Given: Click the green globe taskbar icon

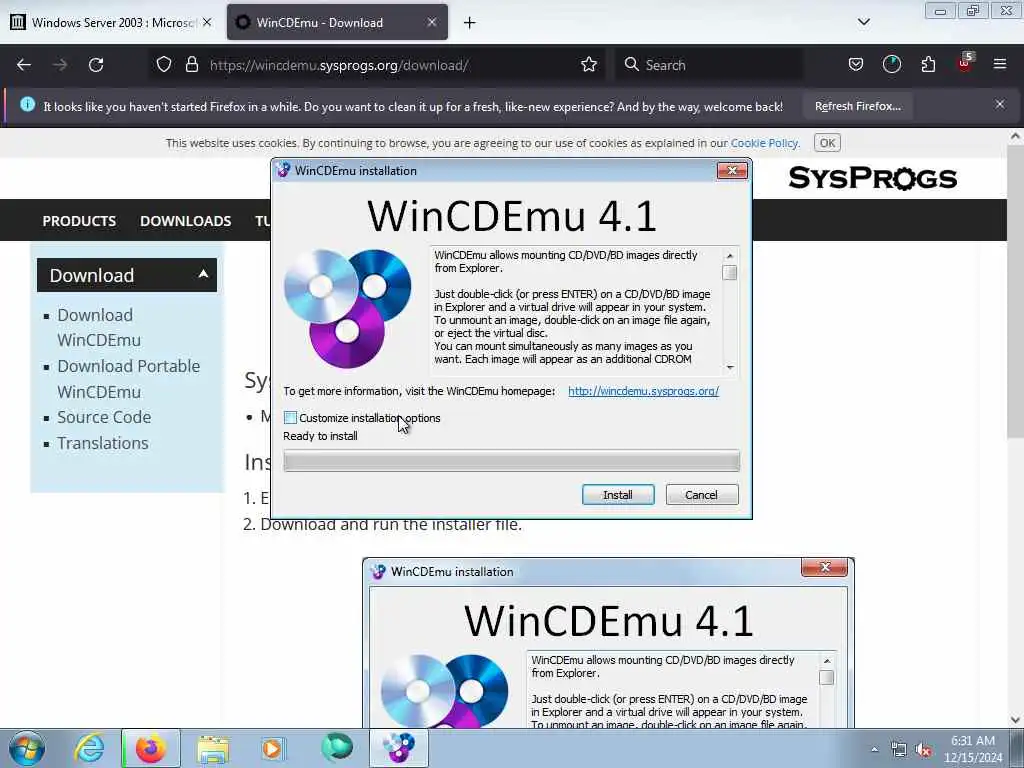Looking at the screenshot, I should pos(336,748).
